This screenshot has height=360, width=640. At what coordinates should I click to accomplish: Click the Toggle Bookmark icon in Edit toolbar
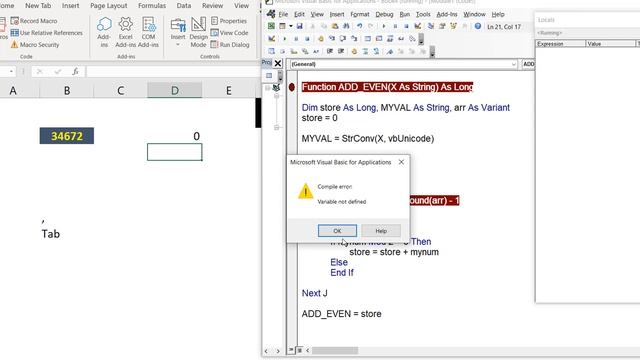coord(389,51)
